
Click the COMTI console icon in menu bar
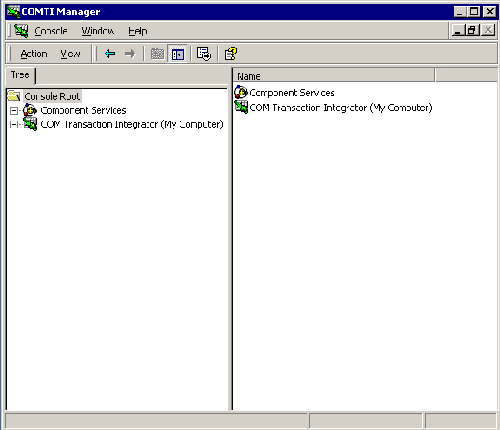[21, 31]
